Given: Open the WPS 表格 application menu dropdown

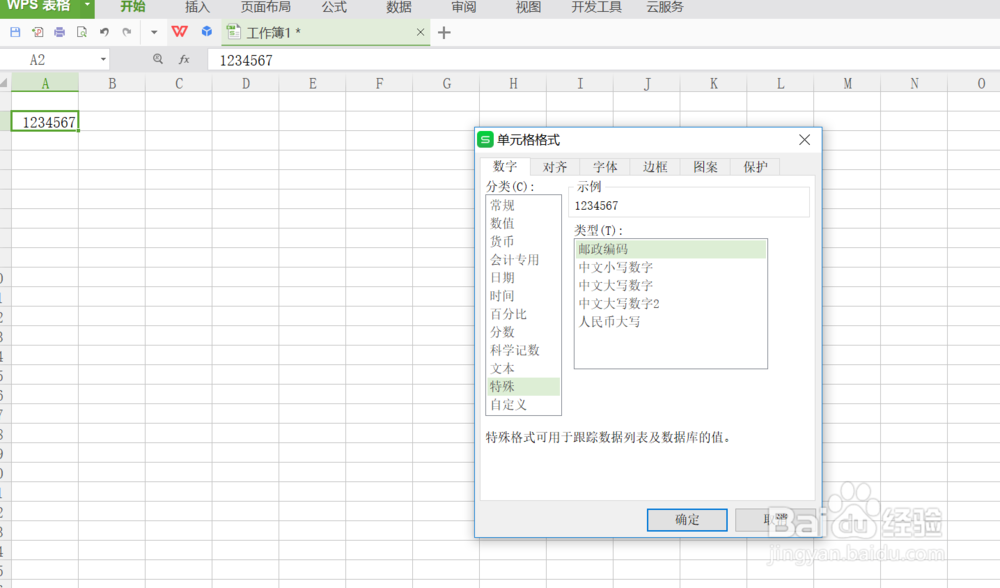Looking at the screenshot, I should (x=87, y=5).
